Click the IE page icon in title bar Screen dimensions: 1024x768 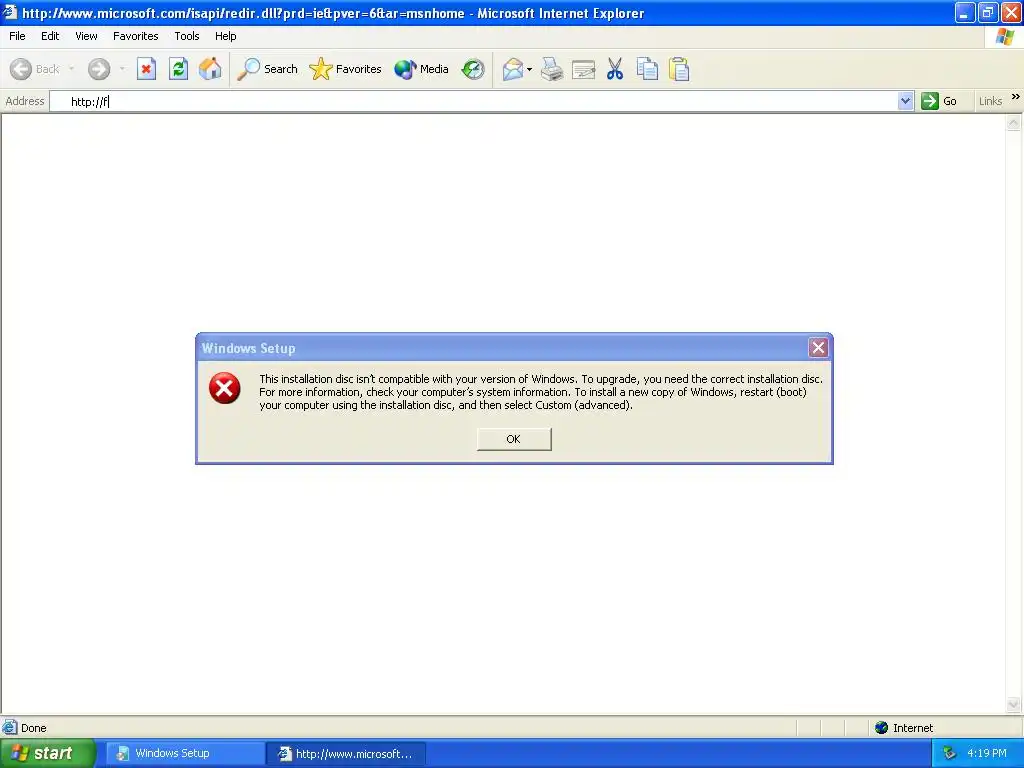click(x=9, y=12)
